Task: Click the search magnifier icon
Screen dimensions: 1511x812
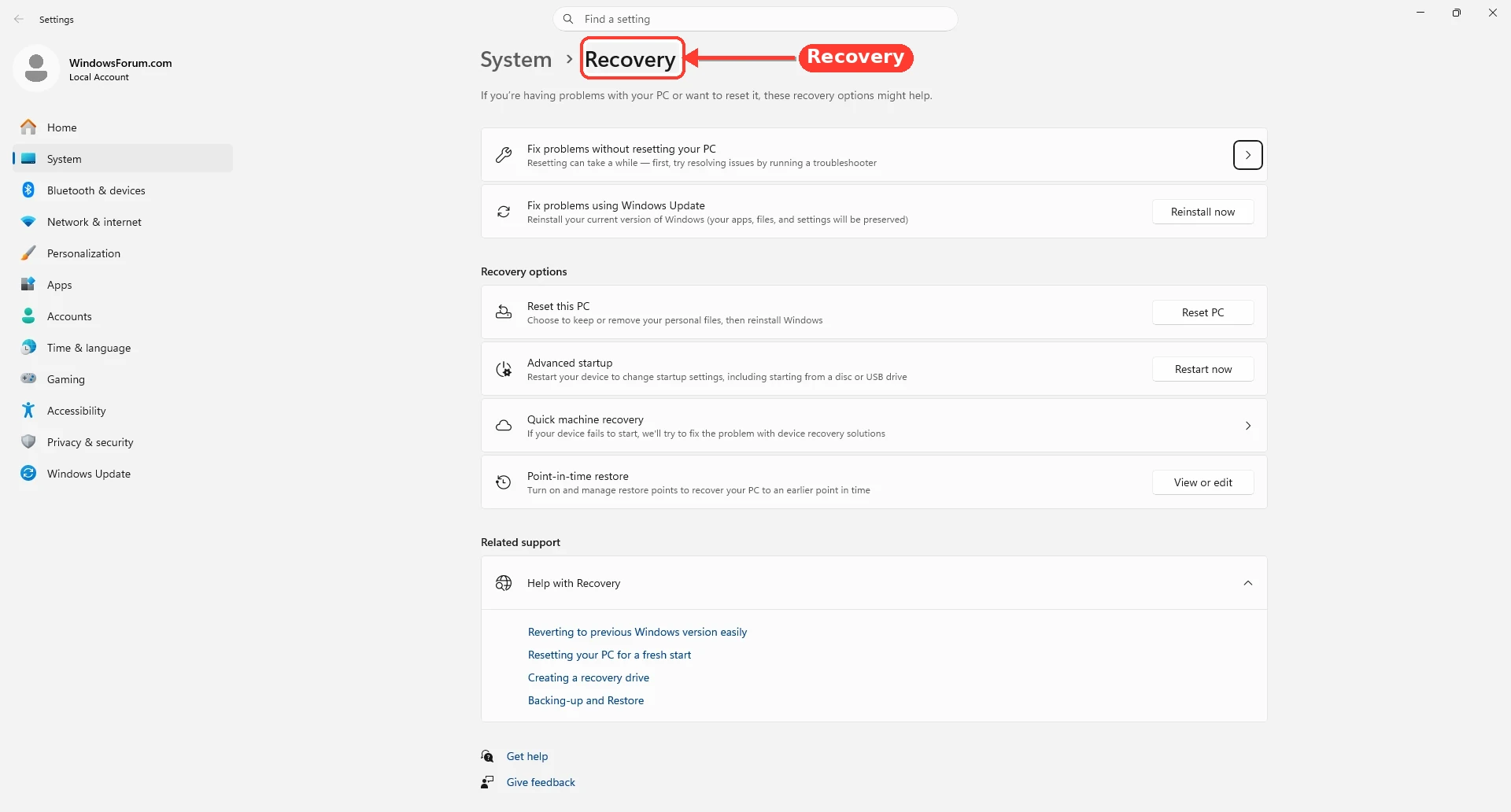Action: pyautogui.click(x=568, y=19)
